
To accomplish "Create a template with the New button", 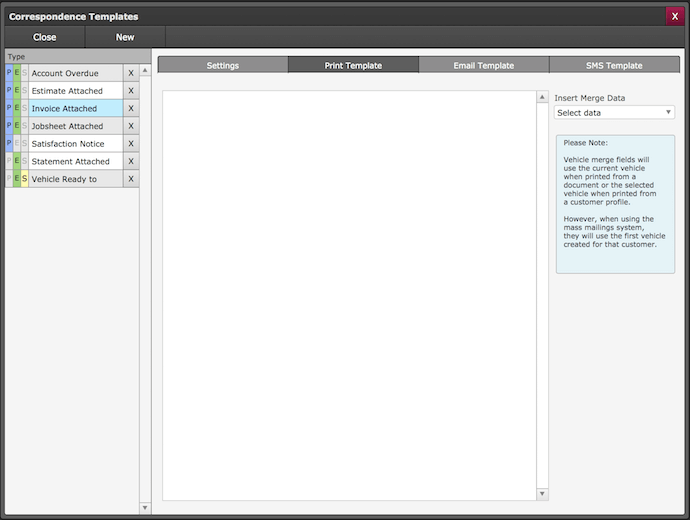I will pyautogui.click(x=125, y=37).
